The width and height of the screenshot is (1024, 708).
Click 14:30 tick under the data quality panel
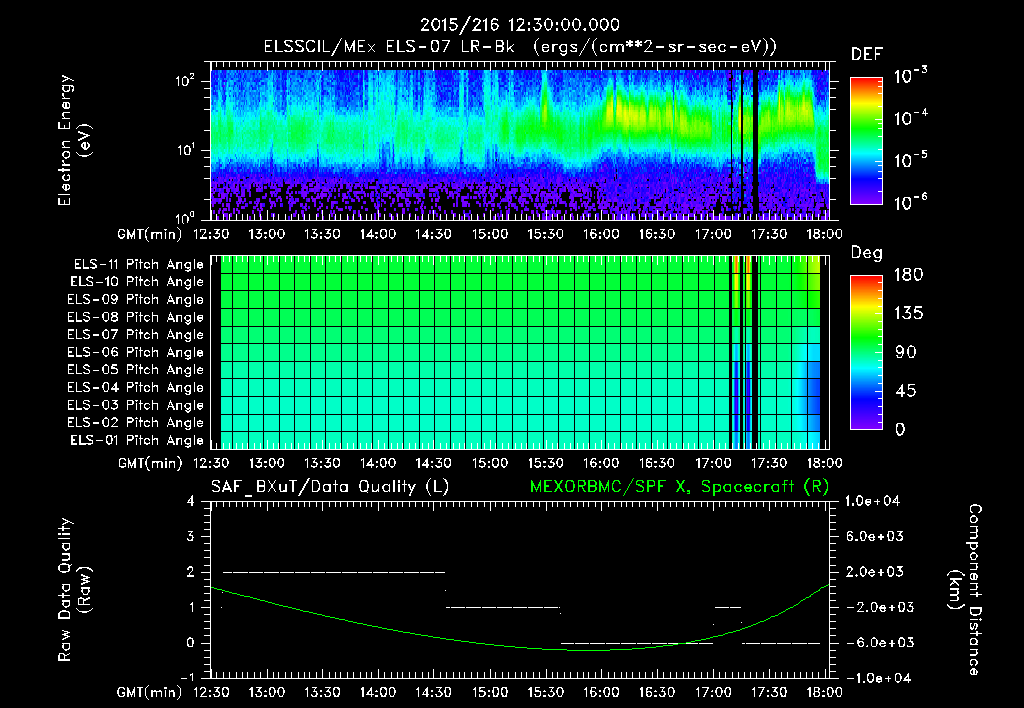434,692
